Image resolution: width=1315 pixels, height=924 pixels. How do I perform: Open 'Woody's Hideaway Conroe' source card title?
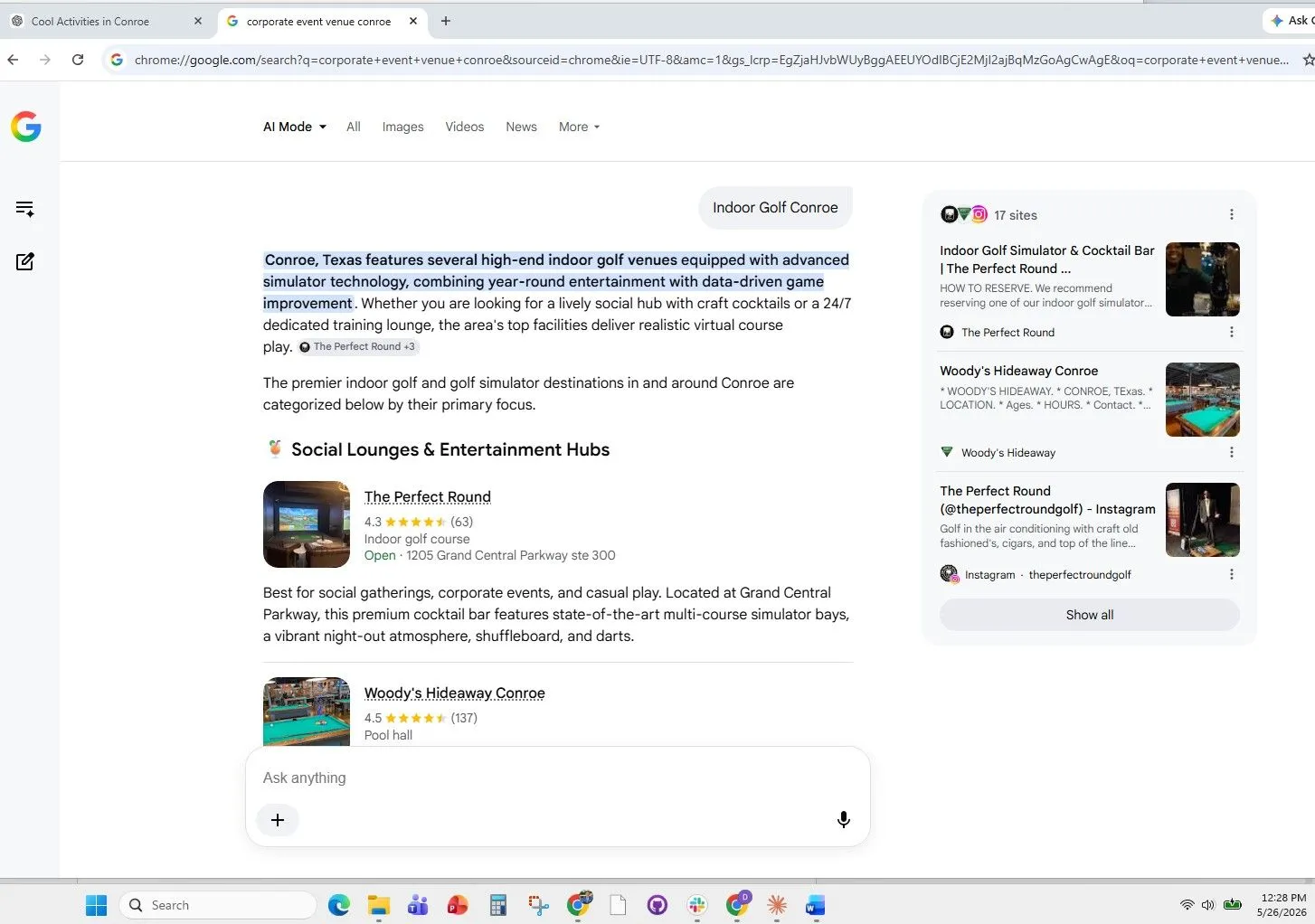1019,371
